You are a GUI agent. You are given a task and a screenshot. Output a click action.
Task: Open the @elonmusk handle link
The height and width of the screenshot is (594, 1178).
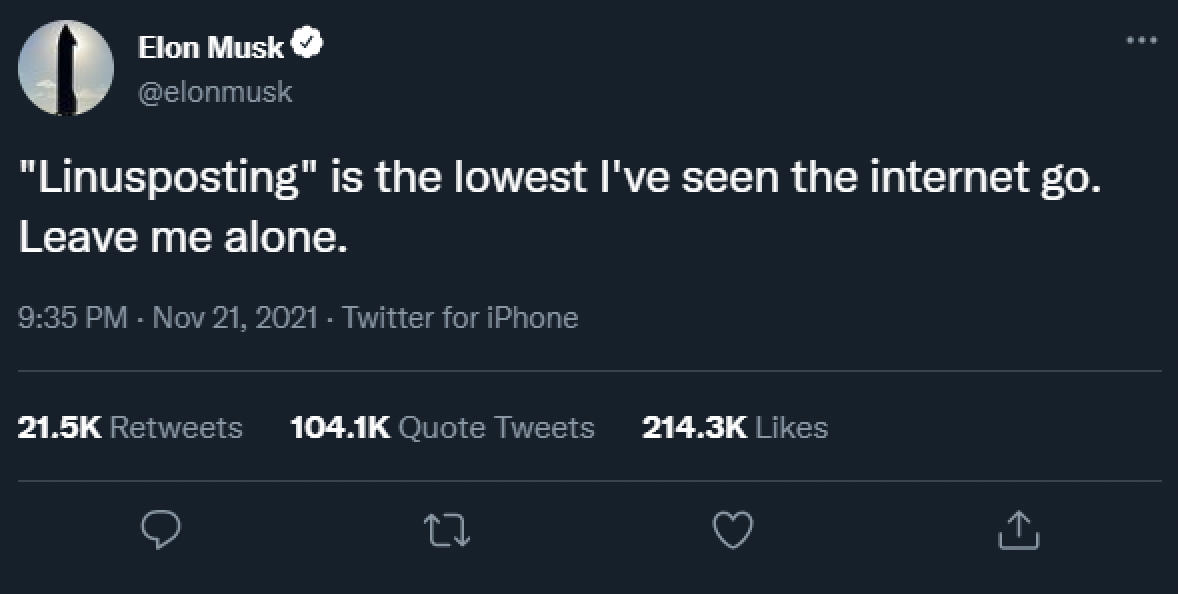215,92
